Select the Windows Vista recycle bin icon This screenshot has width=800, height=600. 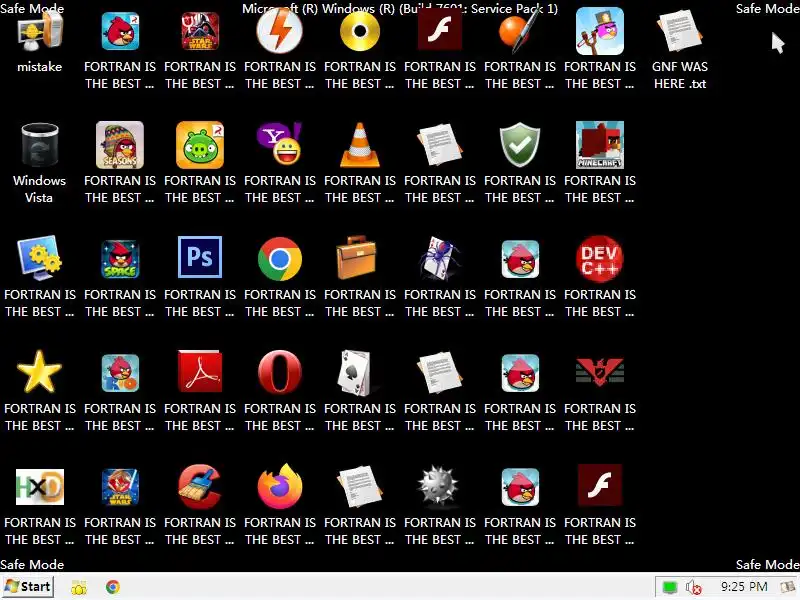[x=39, y=145]
